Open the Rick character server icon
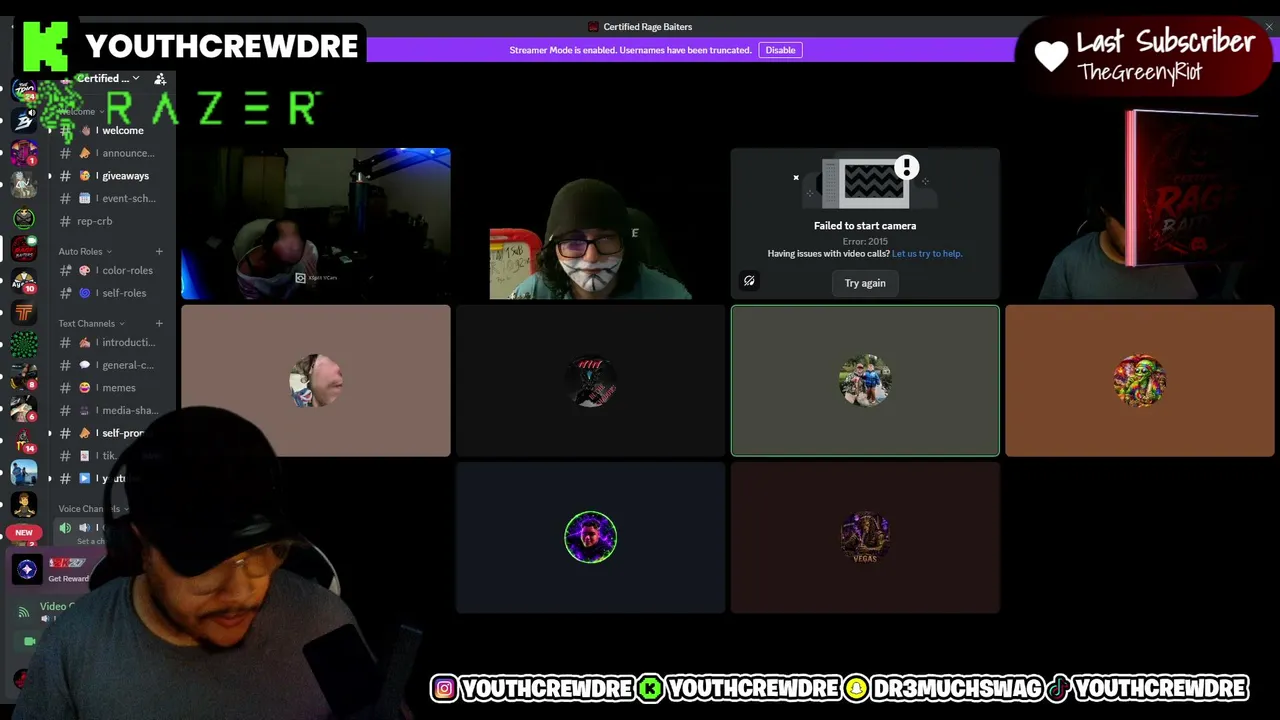Viewport: 1280px width, 720px height. coord(24,185)
